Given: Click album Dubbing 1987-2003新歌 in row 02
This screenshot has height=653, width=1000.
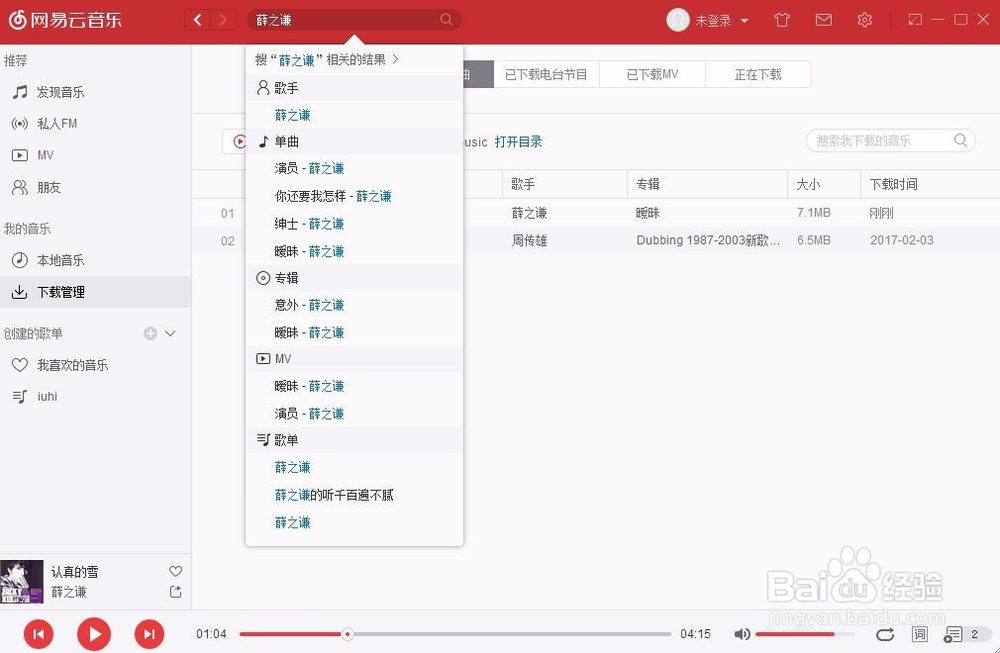Looking at the screenshot, I should click(708, 240).
